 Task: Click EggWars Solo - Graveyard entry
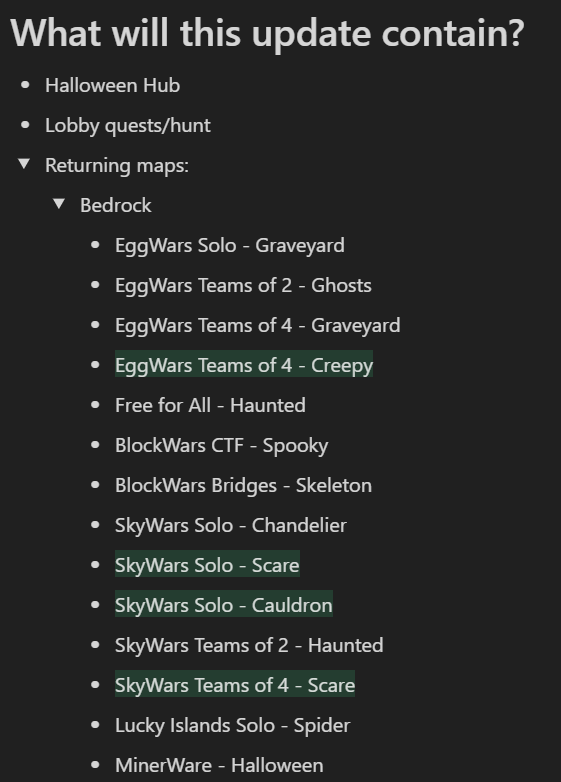tap(230, 245)
